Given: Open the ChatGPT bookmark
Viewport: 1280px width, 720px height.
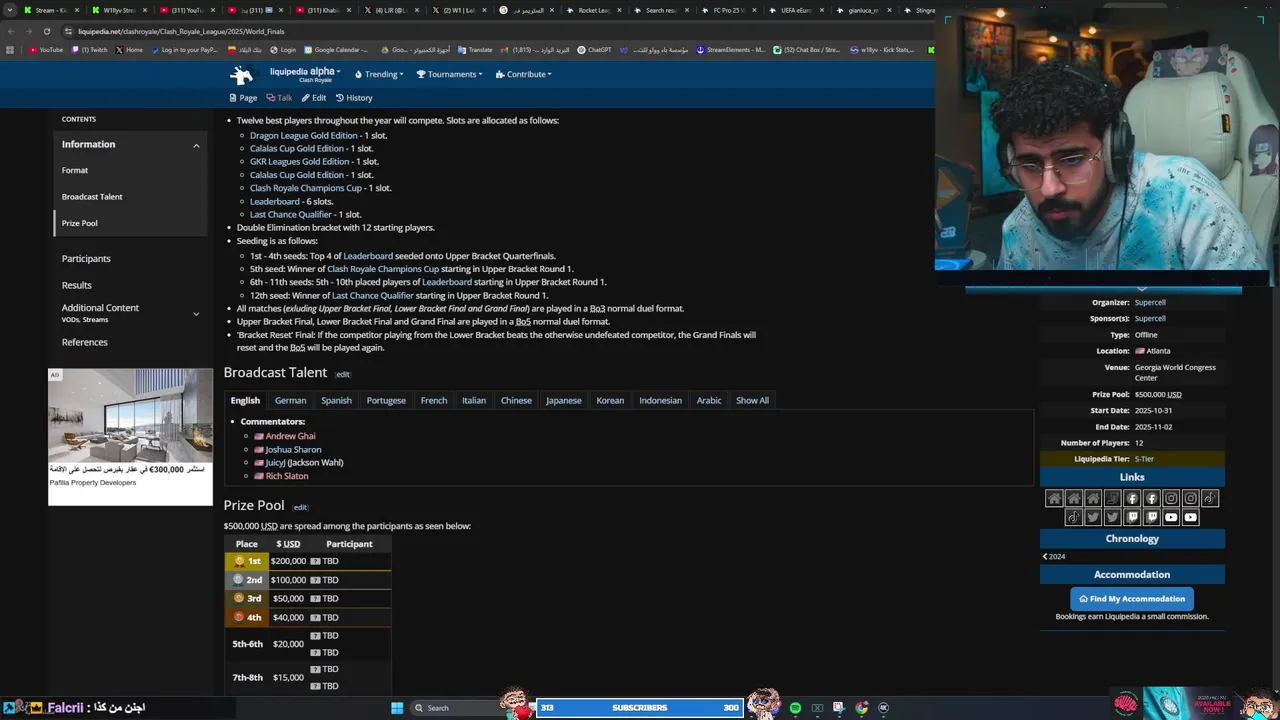Looking at the screenshot, I should point(594,49).
